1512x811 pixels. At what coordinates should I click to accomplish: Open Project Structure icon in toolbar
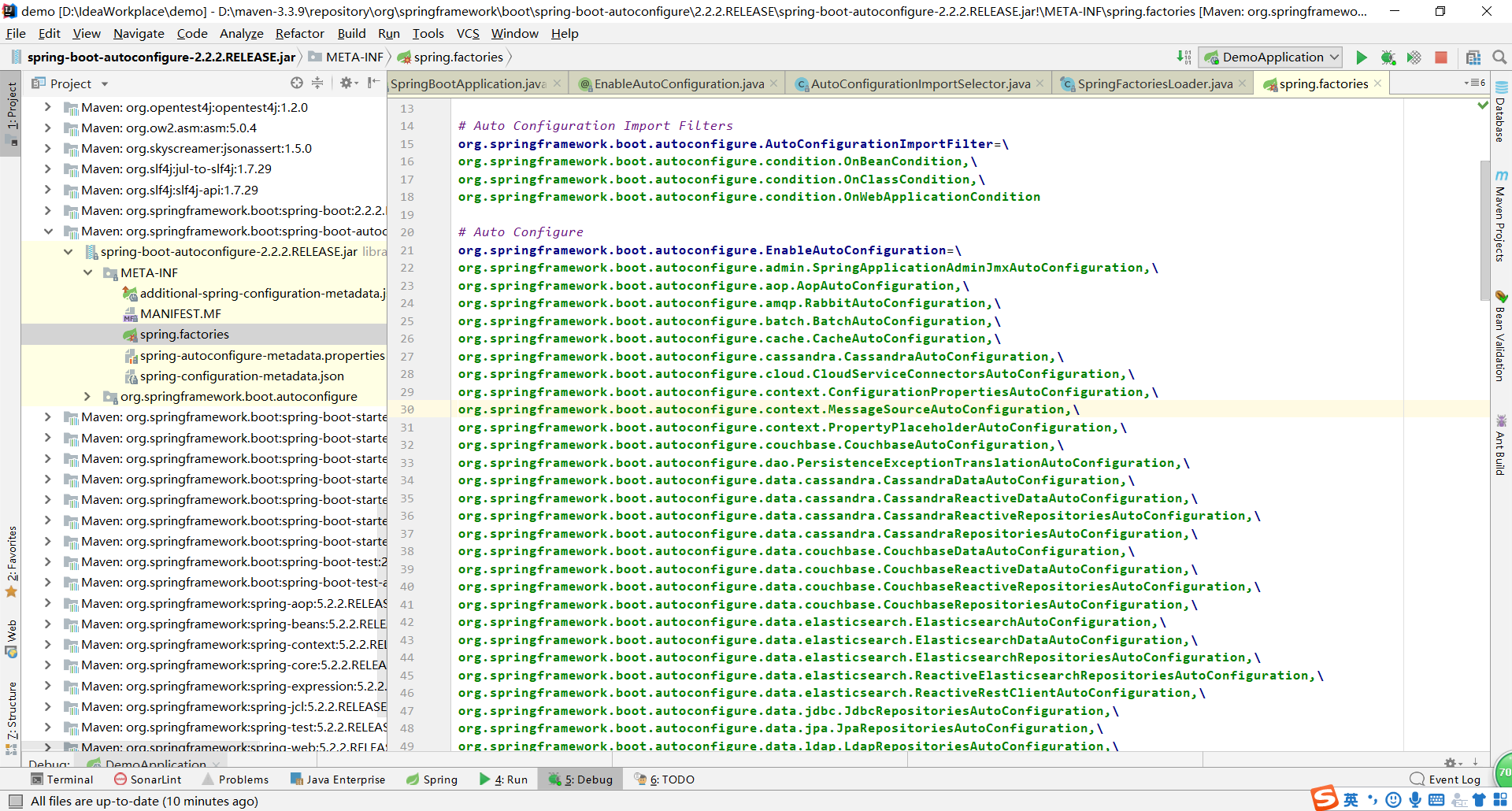(x=1473, y=57)
